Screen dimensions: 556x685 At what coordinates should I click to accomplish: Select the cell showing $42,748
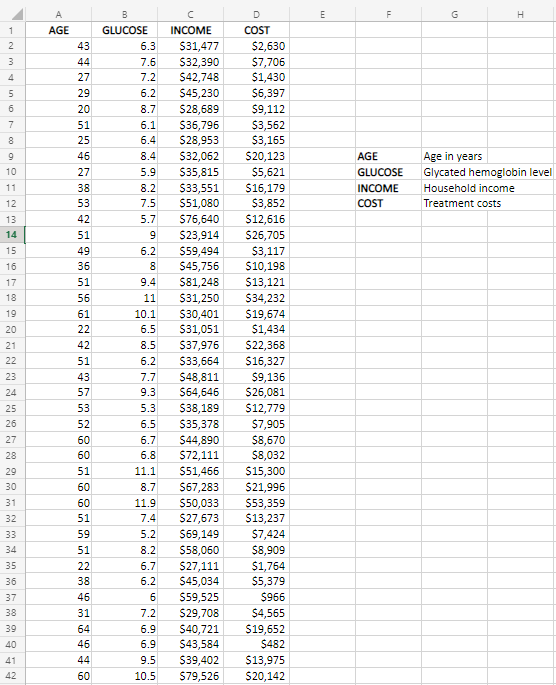[190, 77]
